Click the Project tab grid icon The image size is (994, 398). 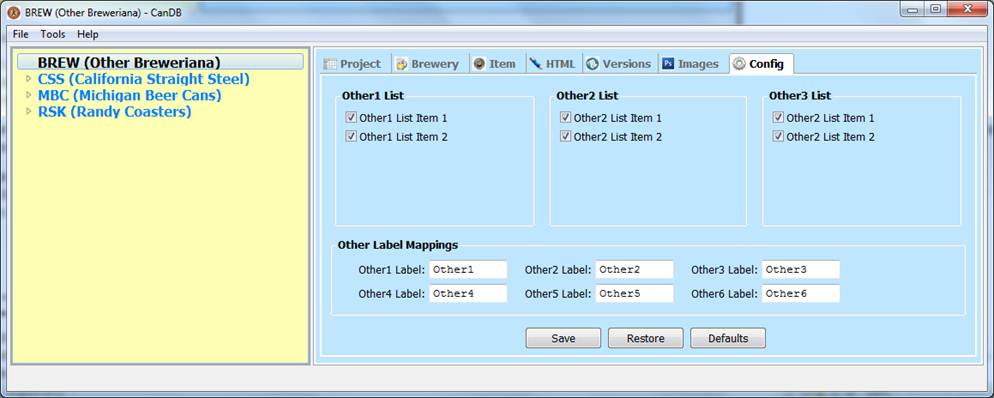[x=330, y=64]
